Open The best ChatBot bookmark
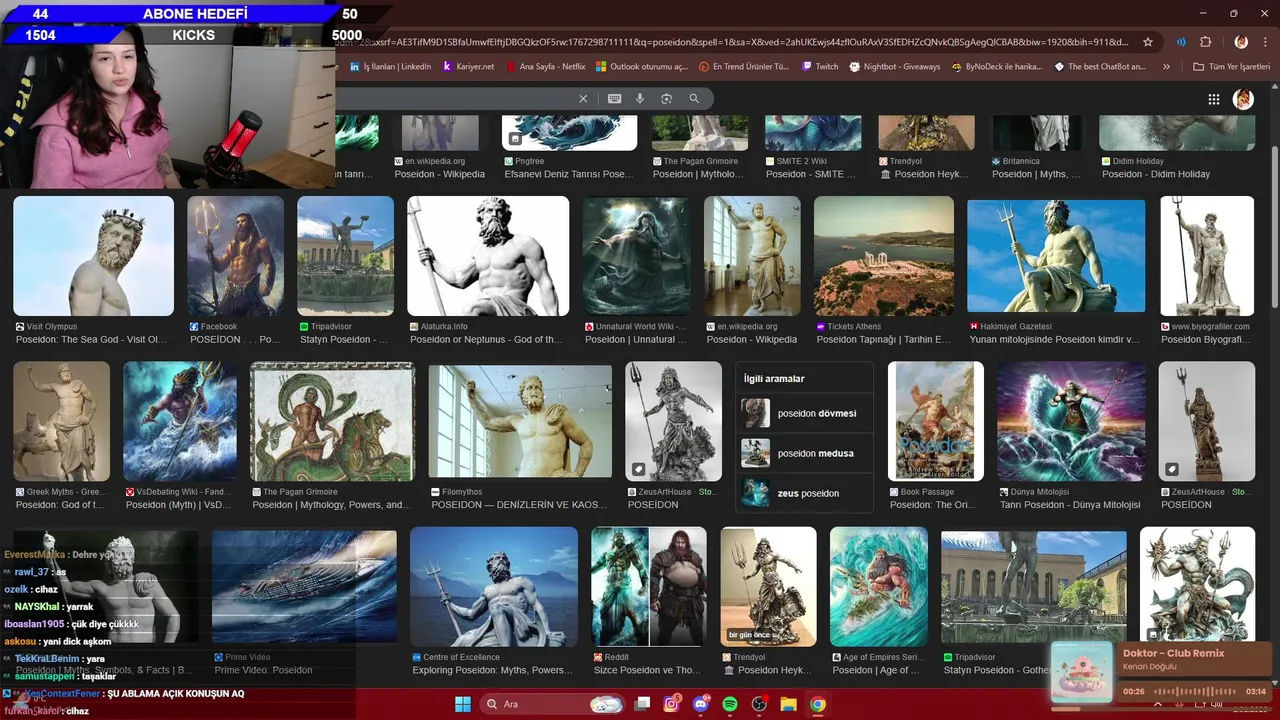The width and height of the screenshot is (1280, 720). tap(1100, 66)
